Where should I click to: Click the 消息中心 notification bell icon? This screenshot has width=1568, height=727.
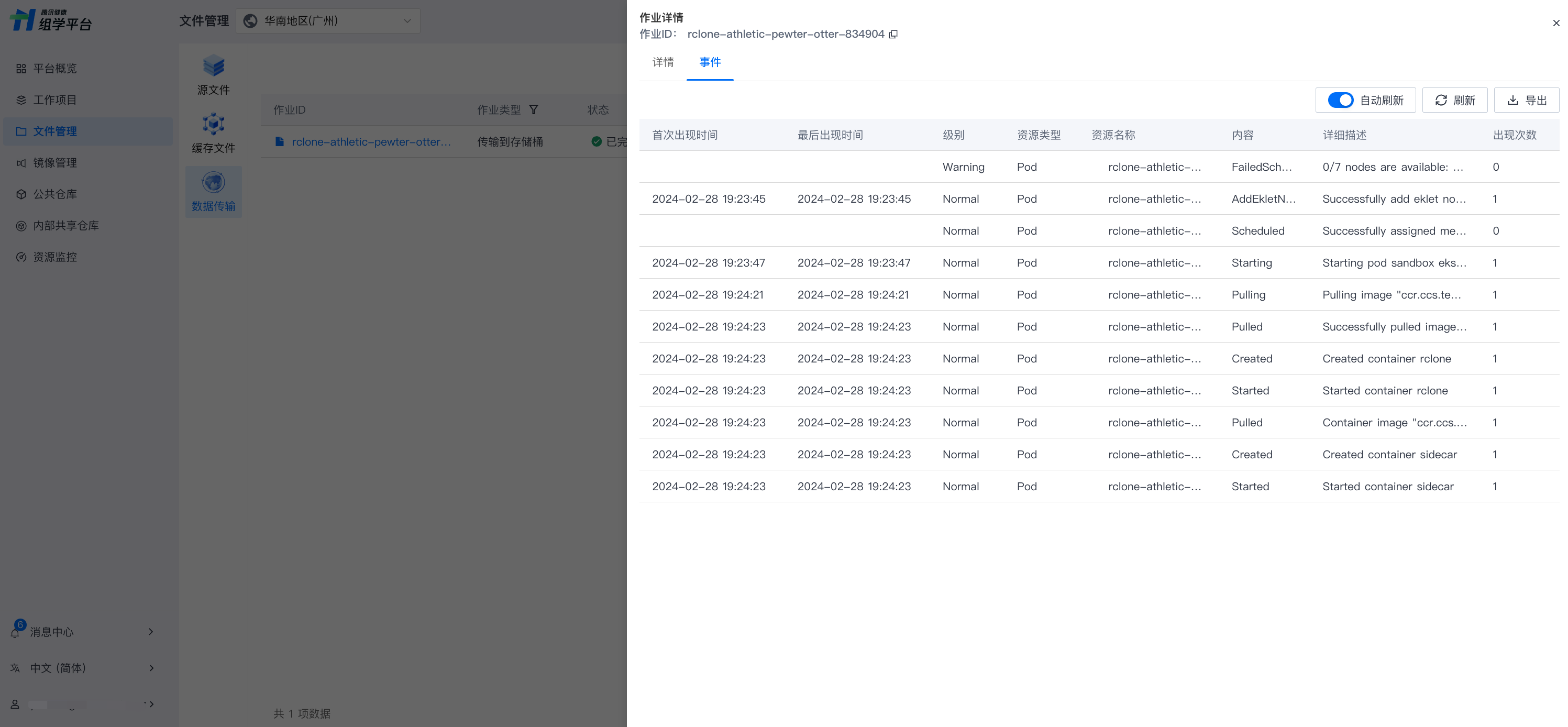click(15, 633)
